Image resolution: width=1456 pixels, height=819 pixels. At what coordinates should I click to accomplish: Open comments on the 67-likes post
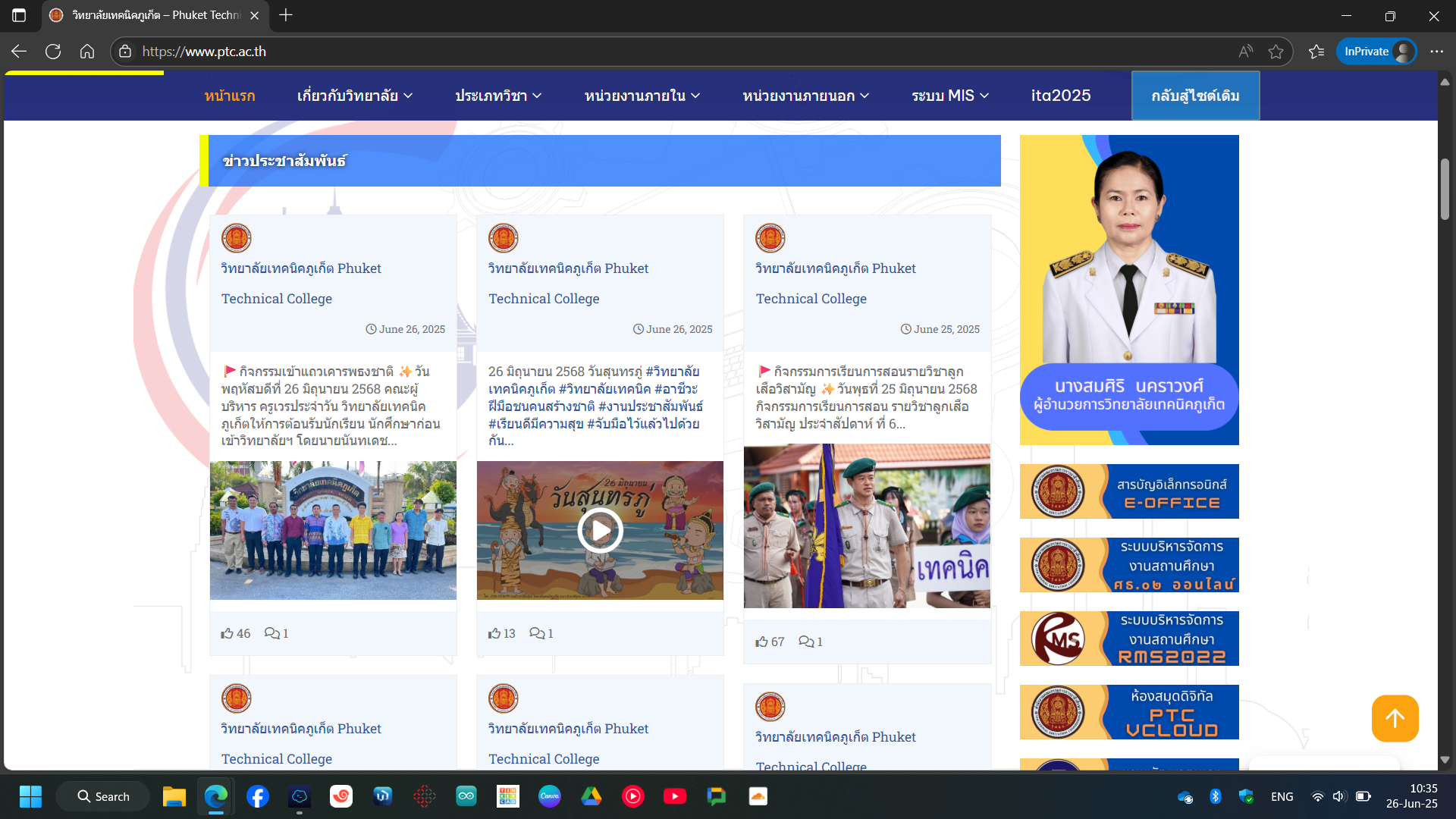pyautogui.click(x=811, y=642)
